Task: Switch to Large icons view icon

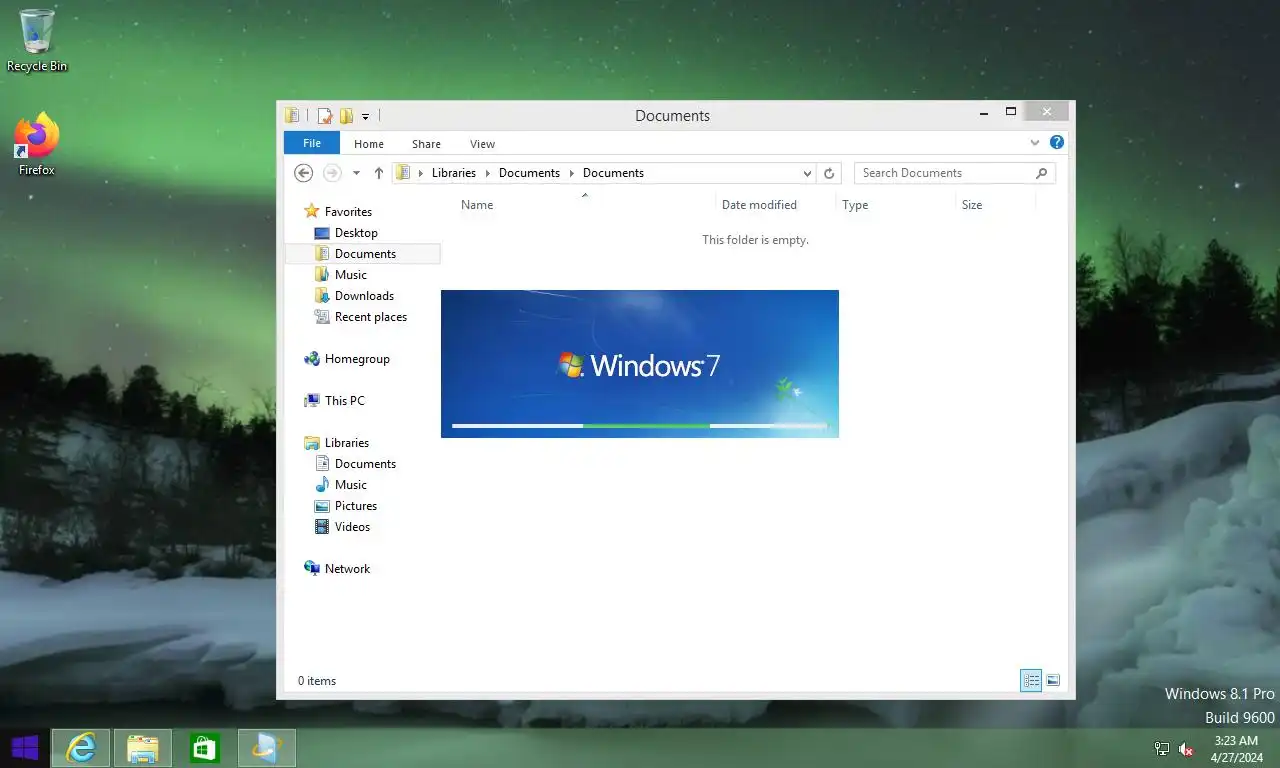Action: (x=1053, y=681)
